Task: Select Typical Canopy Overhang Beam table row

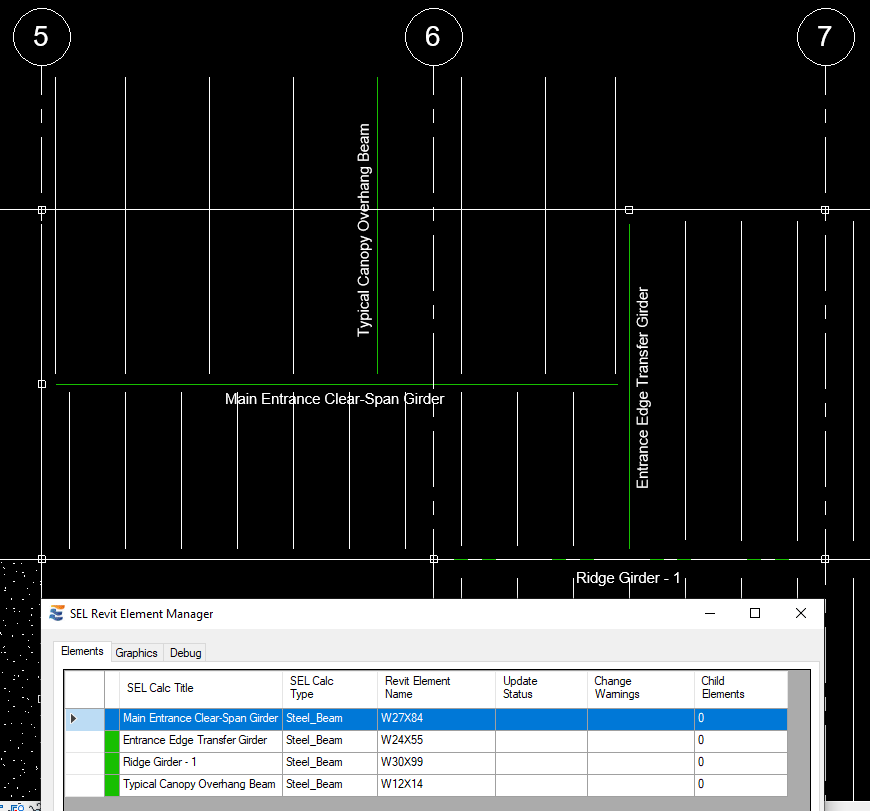Action: [x=199, y=785]
